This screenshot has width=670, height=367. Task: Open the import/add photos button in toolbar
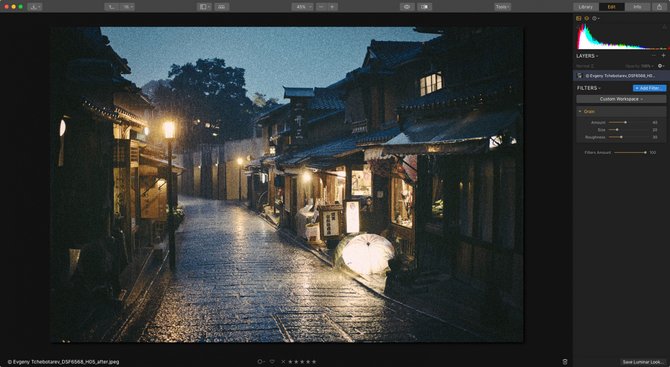click(35, 7)
